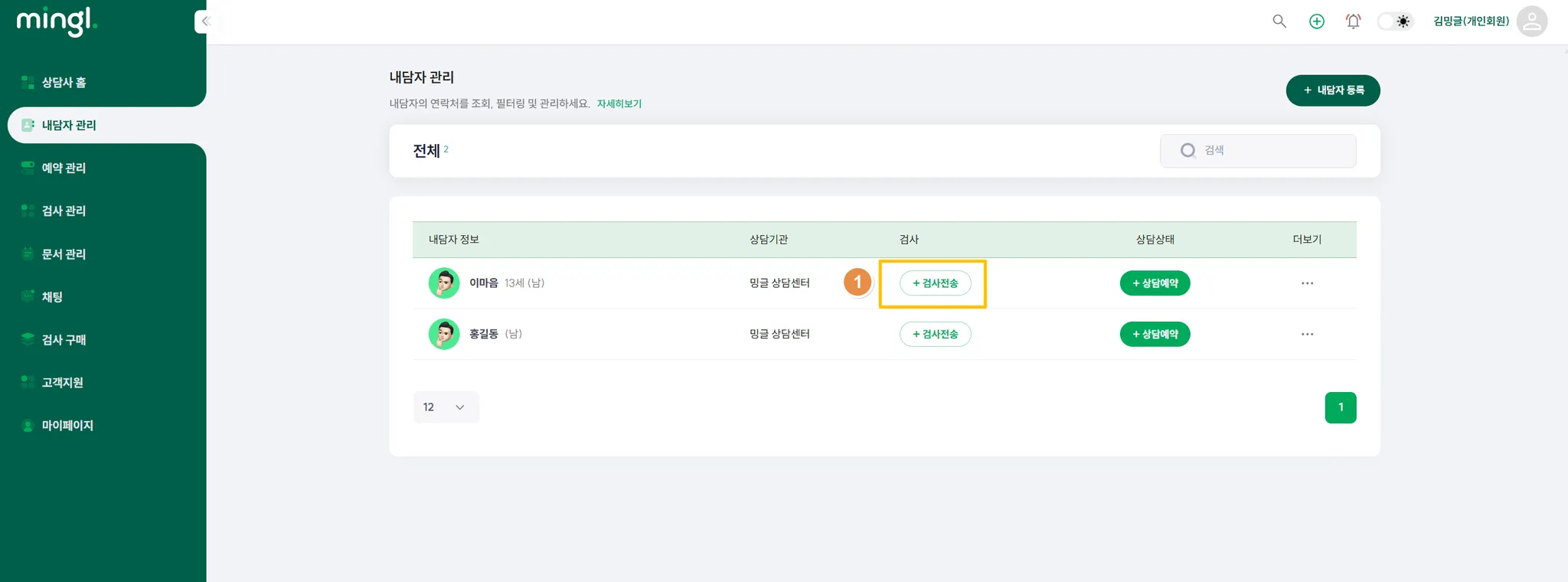
Task: Open the 검사 관리 menu item
Action: point(64,211)
